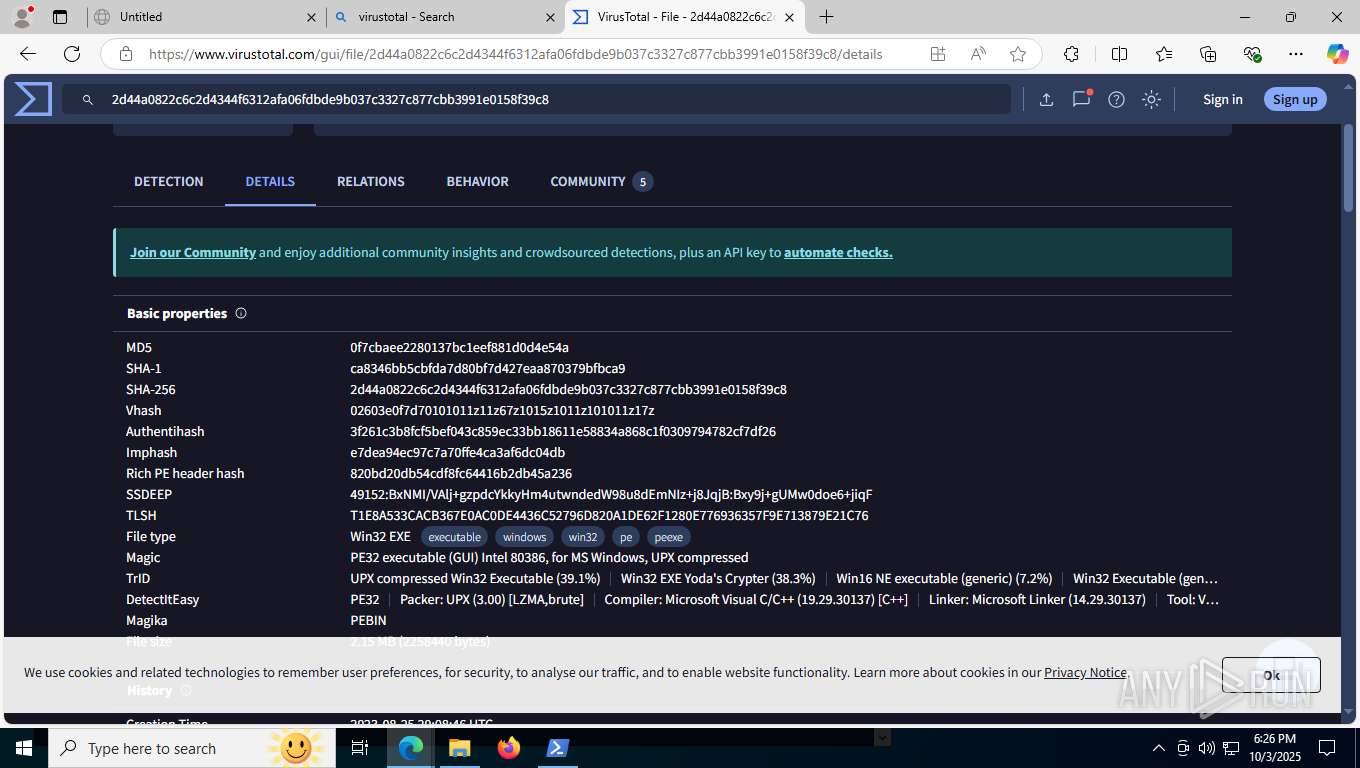Open the RELATIONS tab
This screenshot has width=1360, height=768.
(x=371, y=181)
